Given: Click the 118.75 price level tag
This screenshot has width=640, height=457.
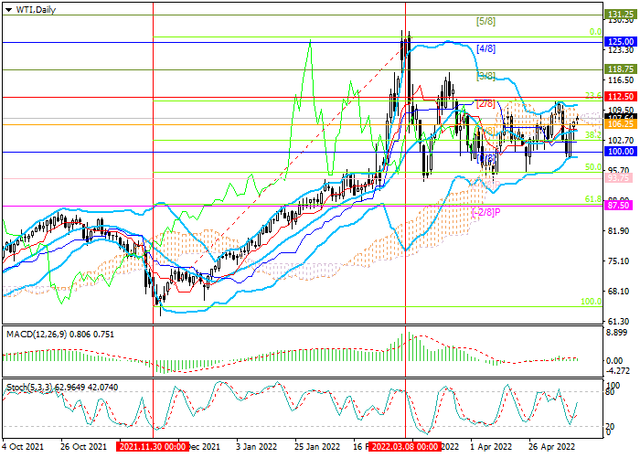Looking at the screenshot, I should click(x=622, y=69).
